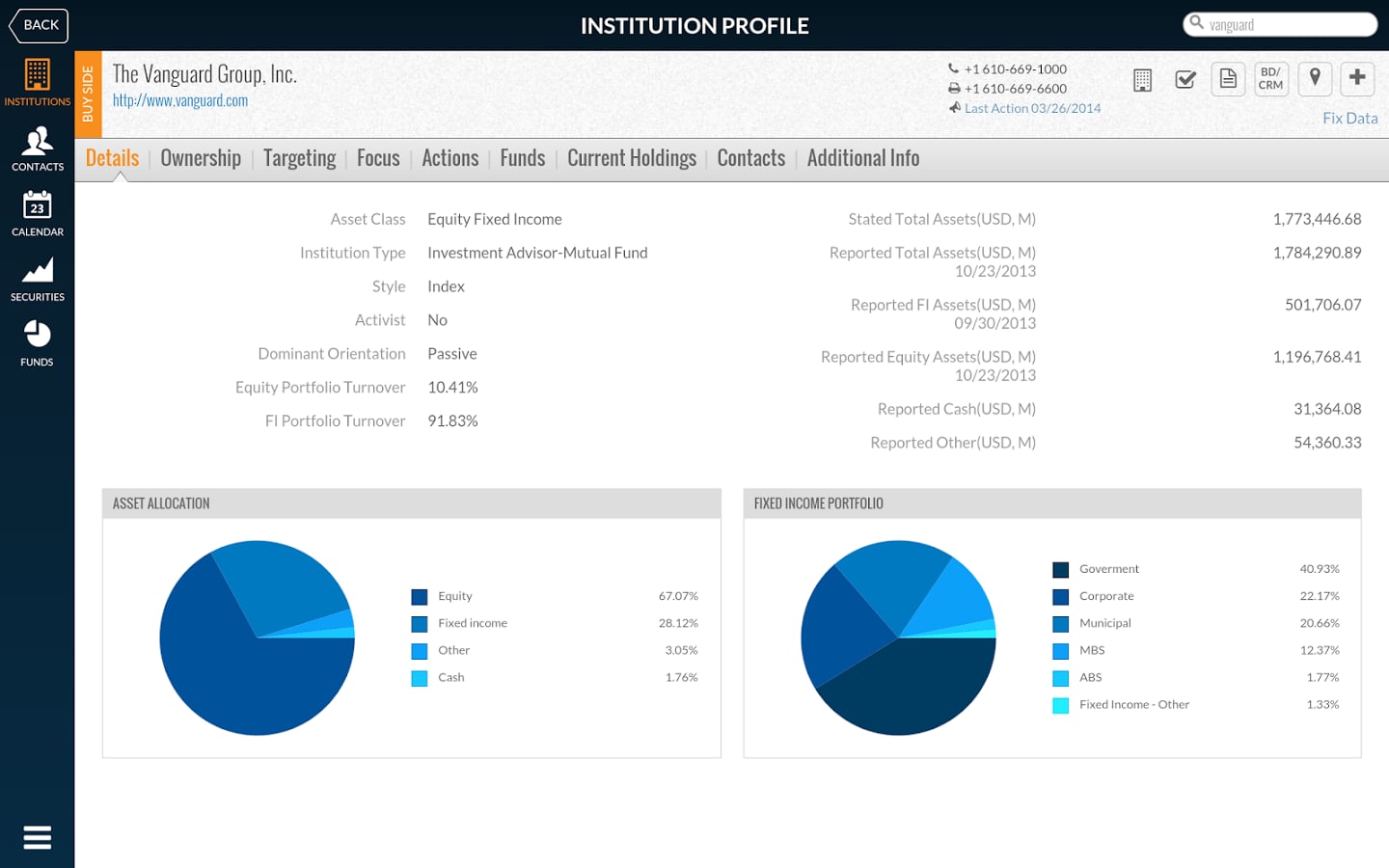
Task: Click the search magnifier icon
Action: (1197, 23)
